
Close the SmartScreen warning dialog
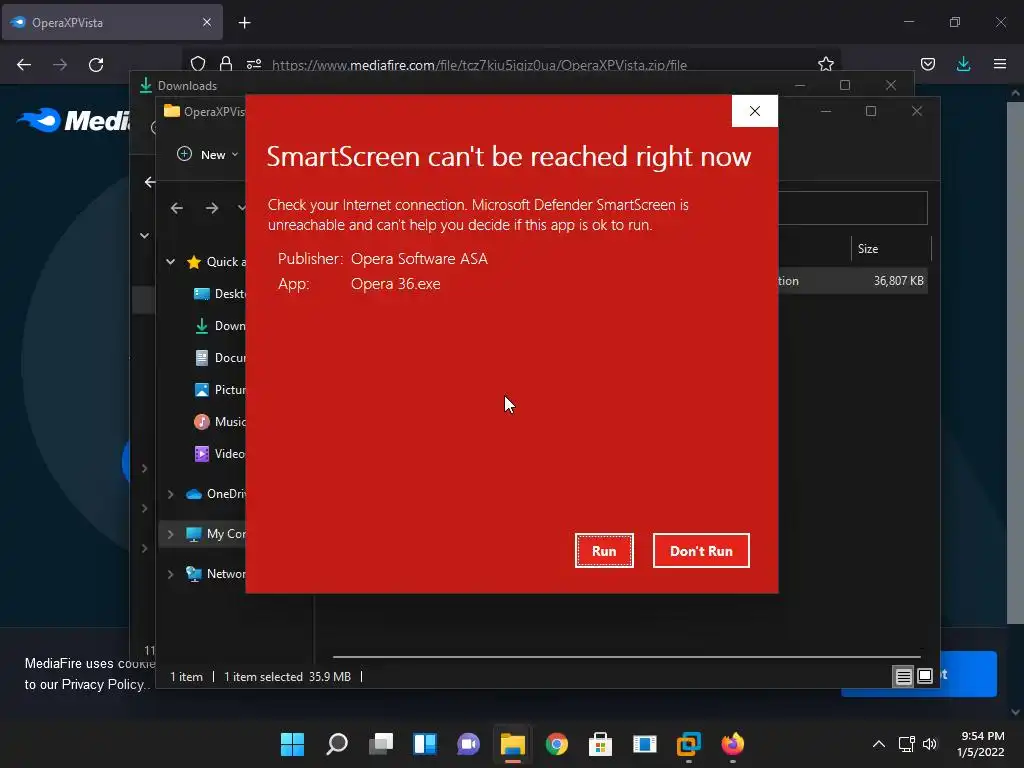pyautogui.click(x=754, y=111)
